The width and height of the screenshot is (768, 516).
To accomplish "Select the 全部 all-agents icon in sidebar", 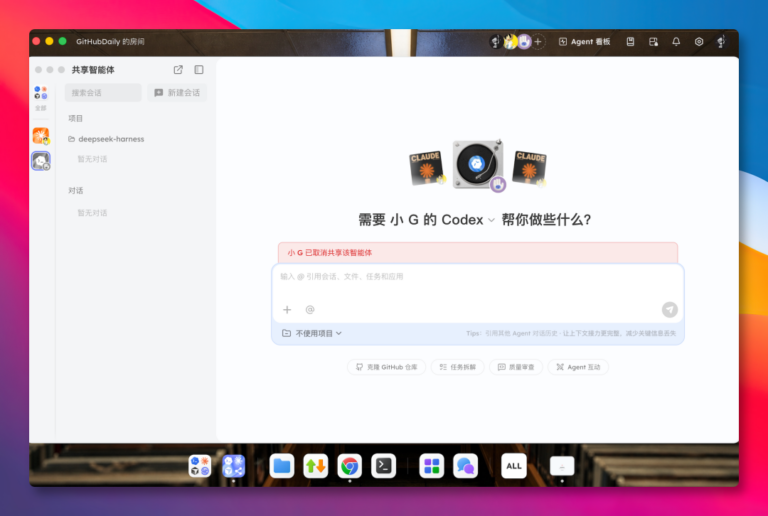I will pos(41,97).
